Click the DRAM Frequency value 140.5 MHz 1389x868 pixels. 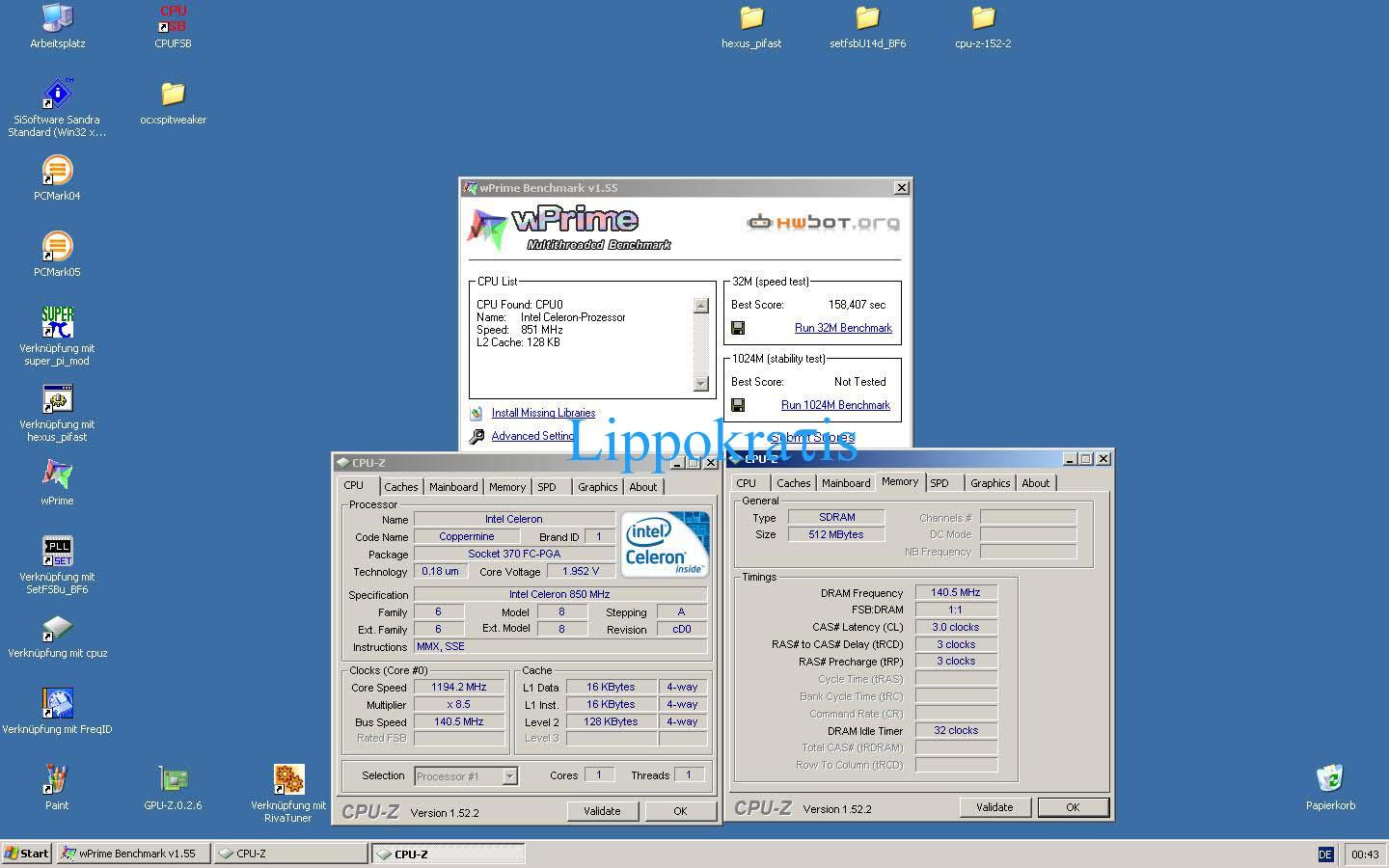coord(956,593)
